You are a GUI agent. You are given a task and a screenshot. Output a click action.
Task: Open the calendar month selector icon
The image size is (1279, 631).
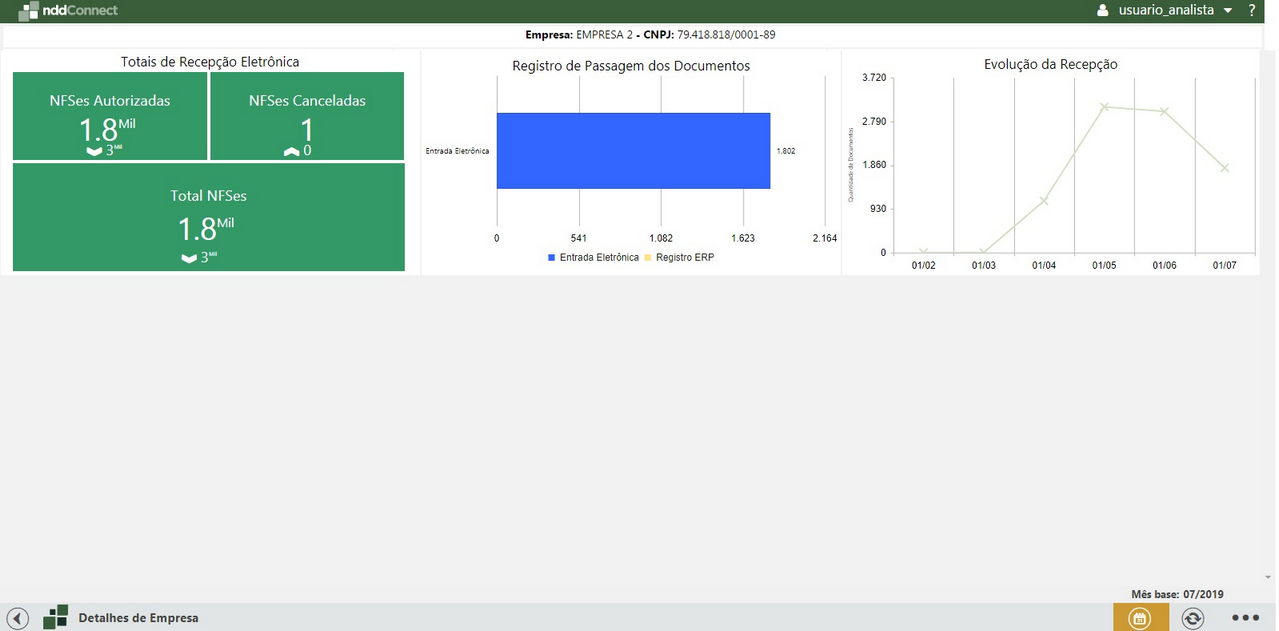coord(1139,617)
